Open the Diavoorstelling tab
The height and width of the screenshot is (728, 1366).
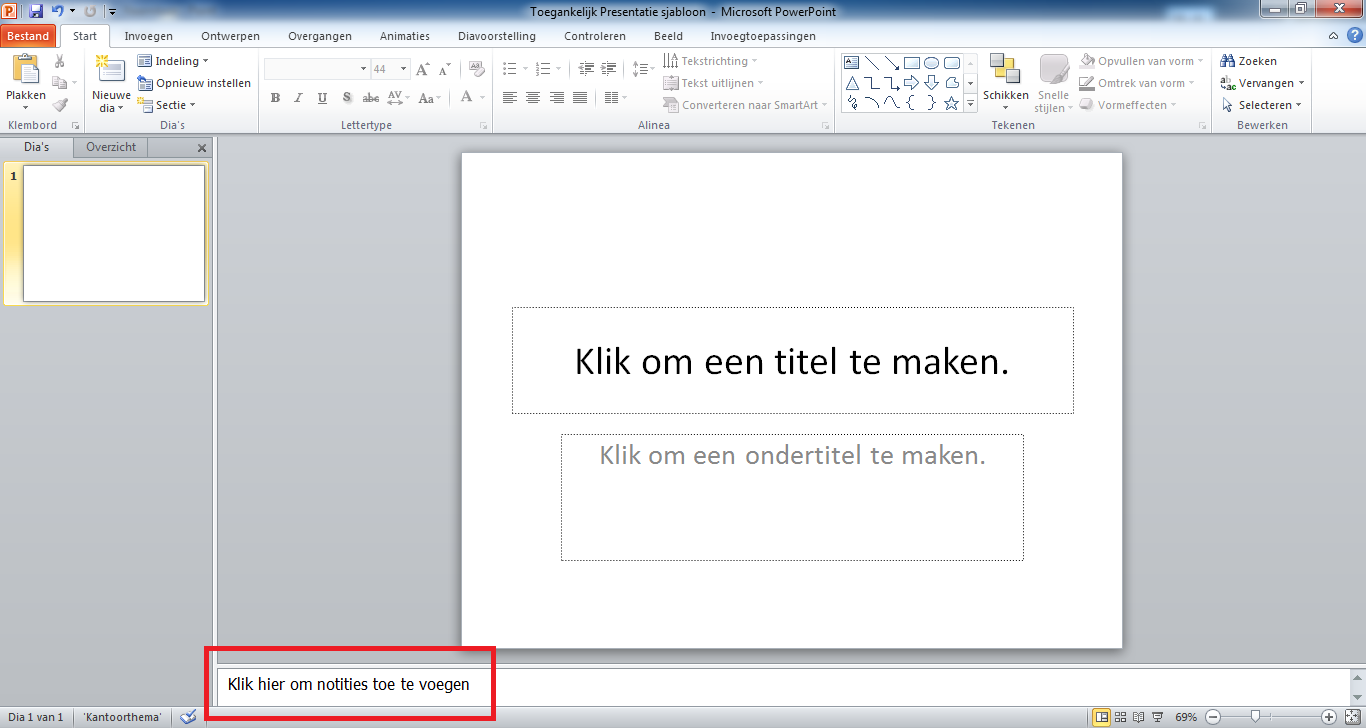click(x=497, y=36)
